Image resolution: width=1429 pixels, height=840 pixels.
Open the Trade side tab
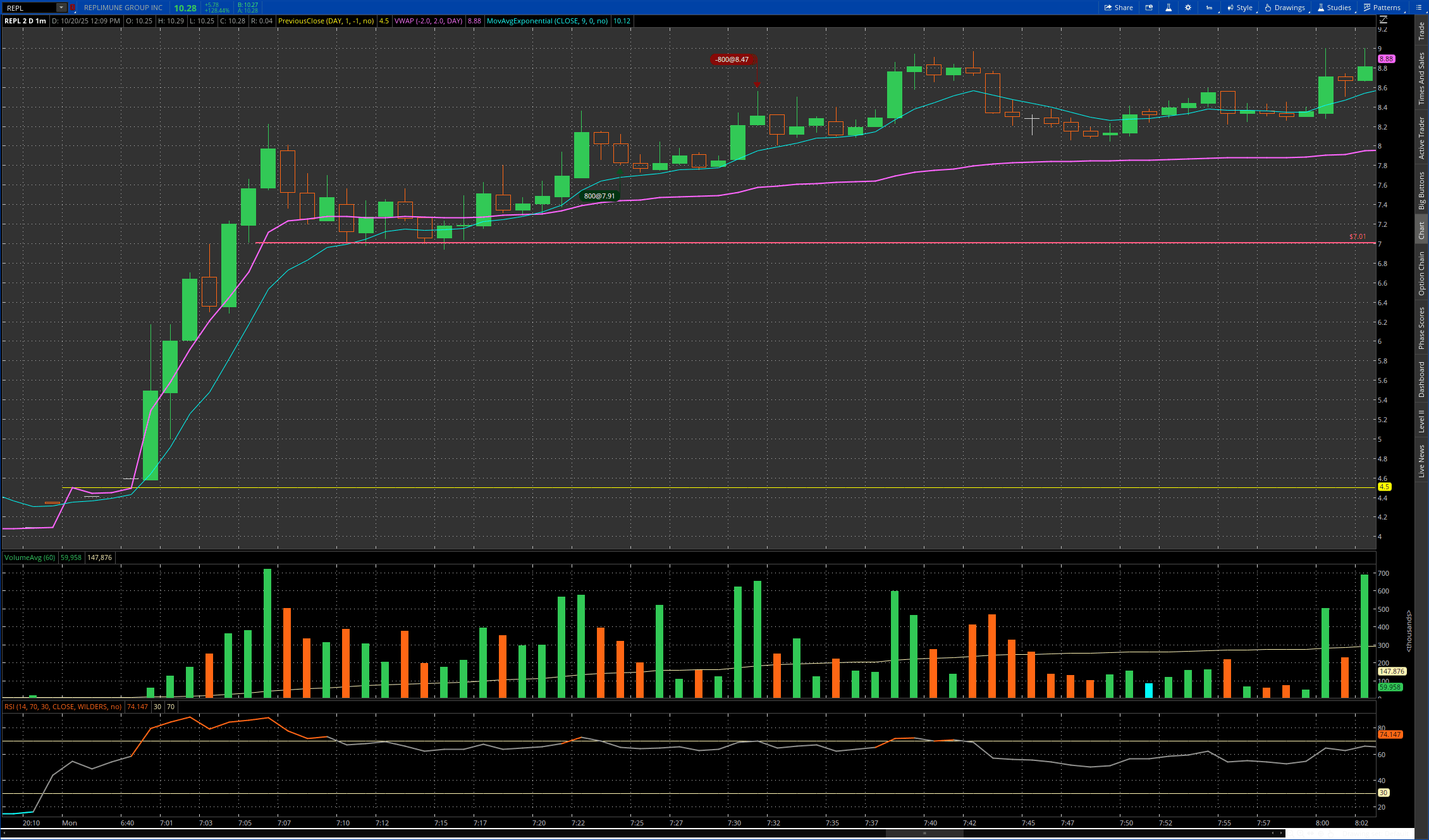tap(1421, 30)
